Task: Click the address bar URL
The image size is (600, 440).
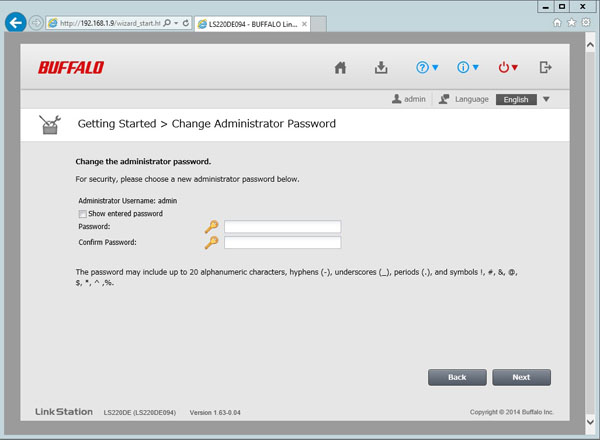Action: [x=110, y=23]
